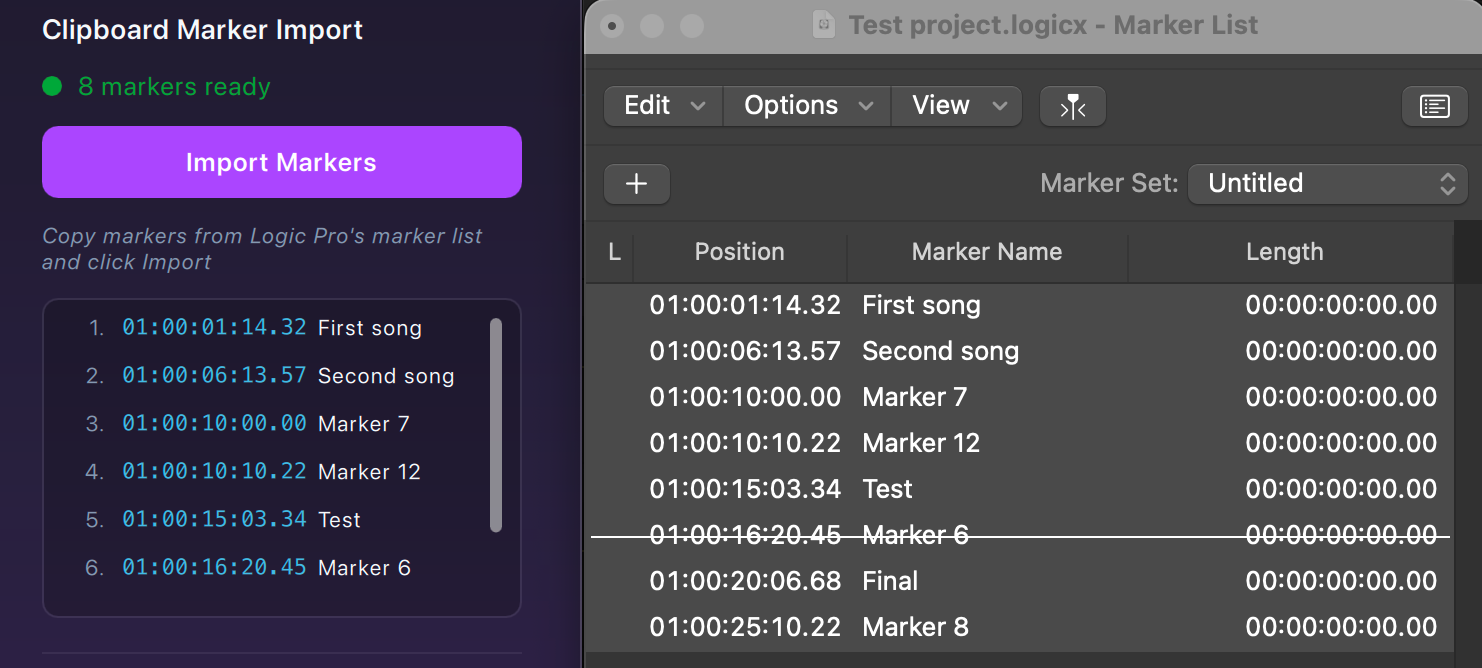Viewport: 1482px width, 668px height.
Task: Click the length value of Final row
Action: [1341, 581]
